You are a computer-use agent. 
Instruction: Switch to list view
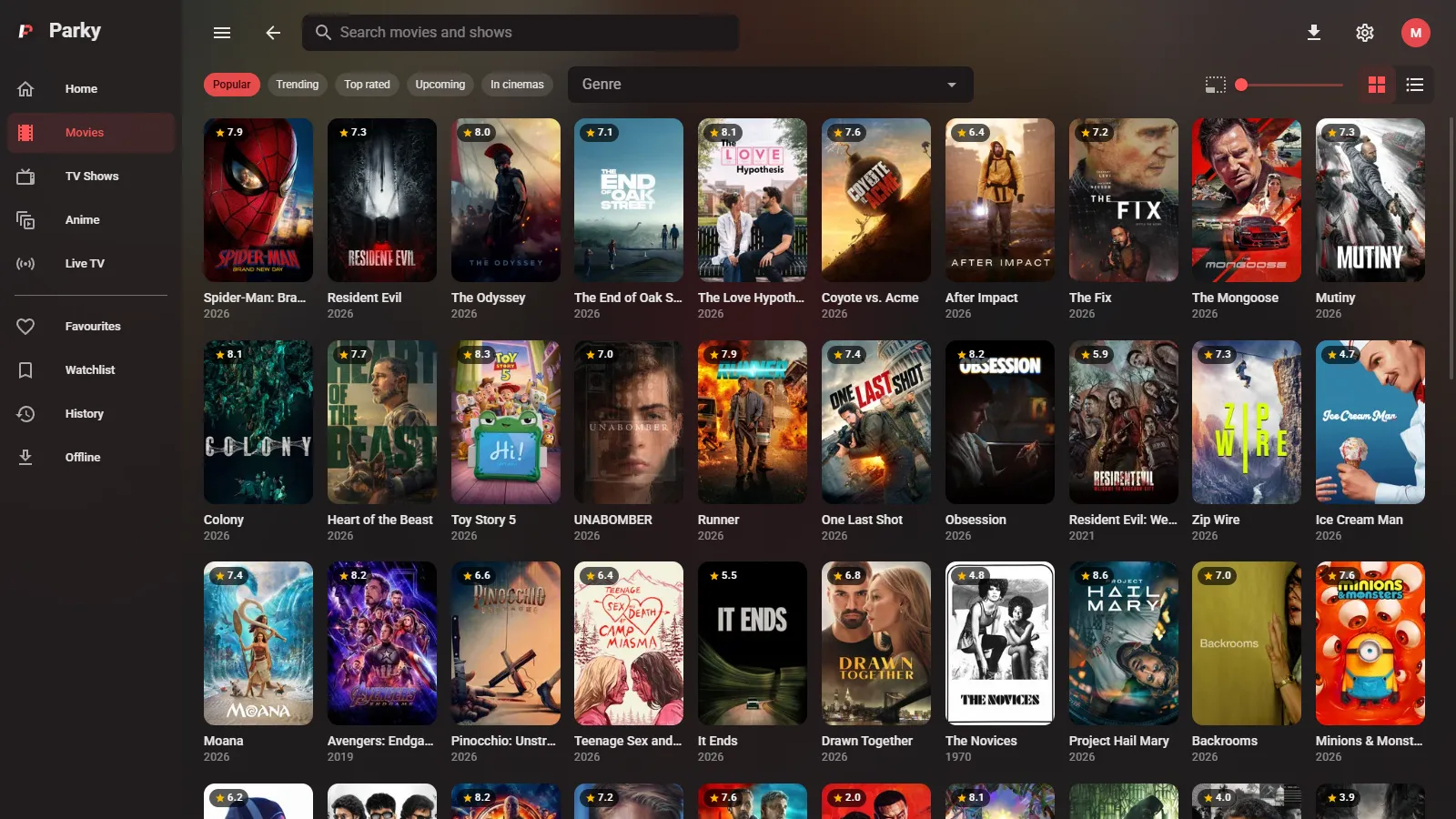pos(1414,85)
